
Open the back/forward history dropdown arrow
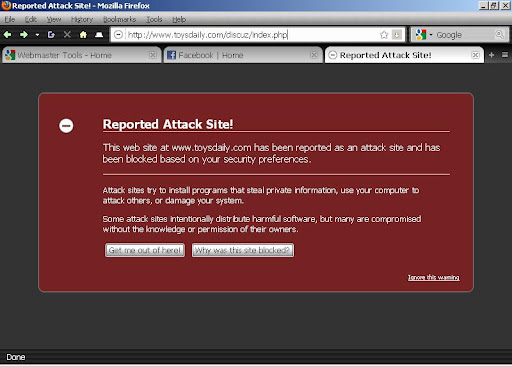(x=37, y=35)
